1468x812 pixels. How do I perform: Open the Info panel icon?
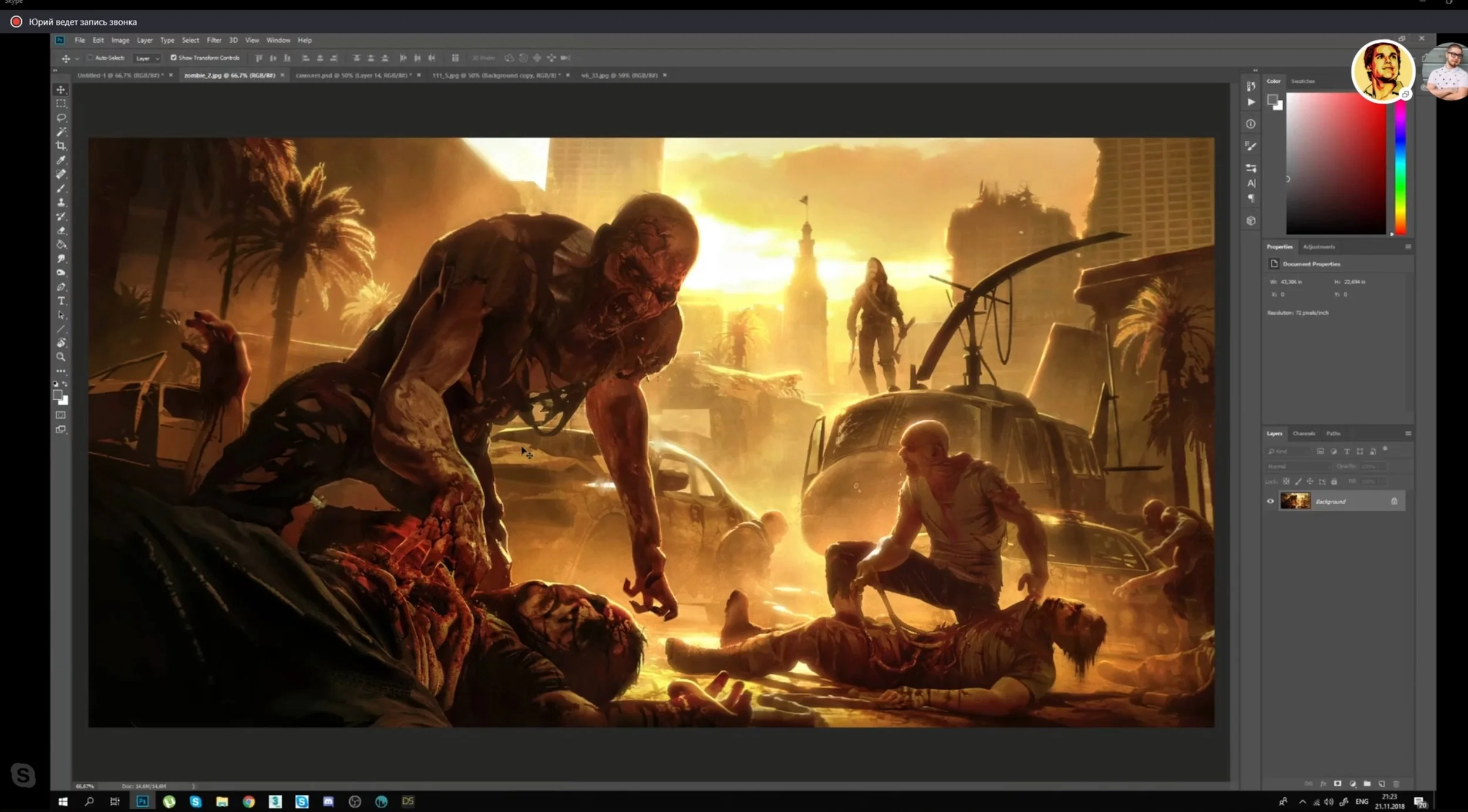click(x=1251, y=124)
